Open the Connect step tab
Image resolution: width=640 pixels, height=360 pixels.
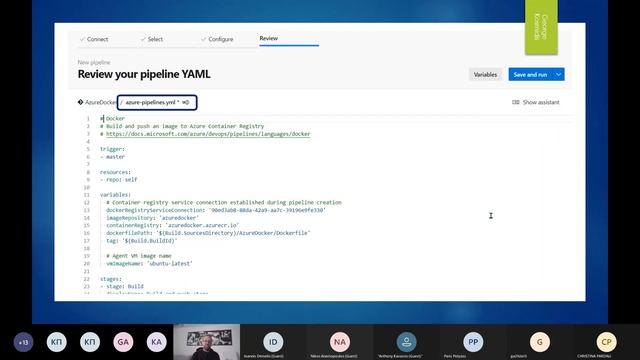[94, 39]
